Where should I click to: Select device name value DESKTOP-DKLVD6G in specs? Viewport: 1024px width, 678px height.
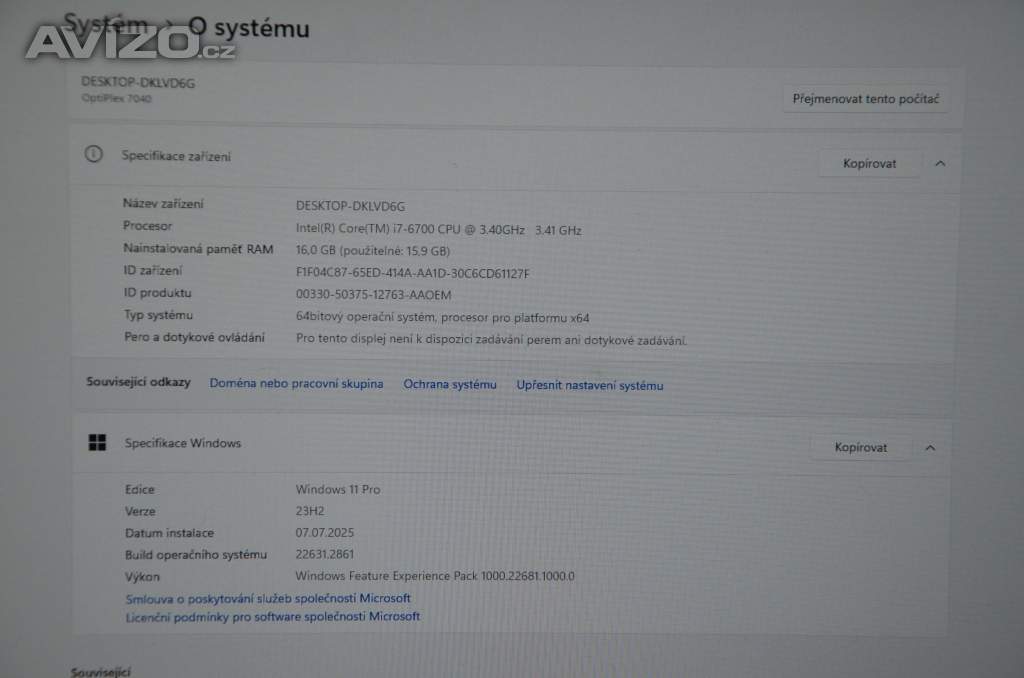(x=350, y=206)
